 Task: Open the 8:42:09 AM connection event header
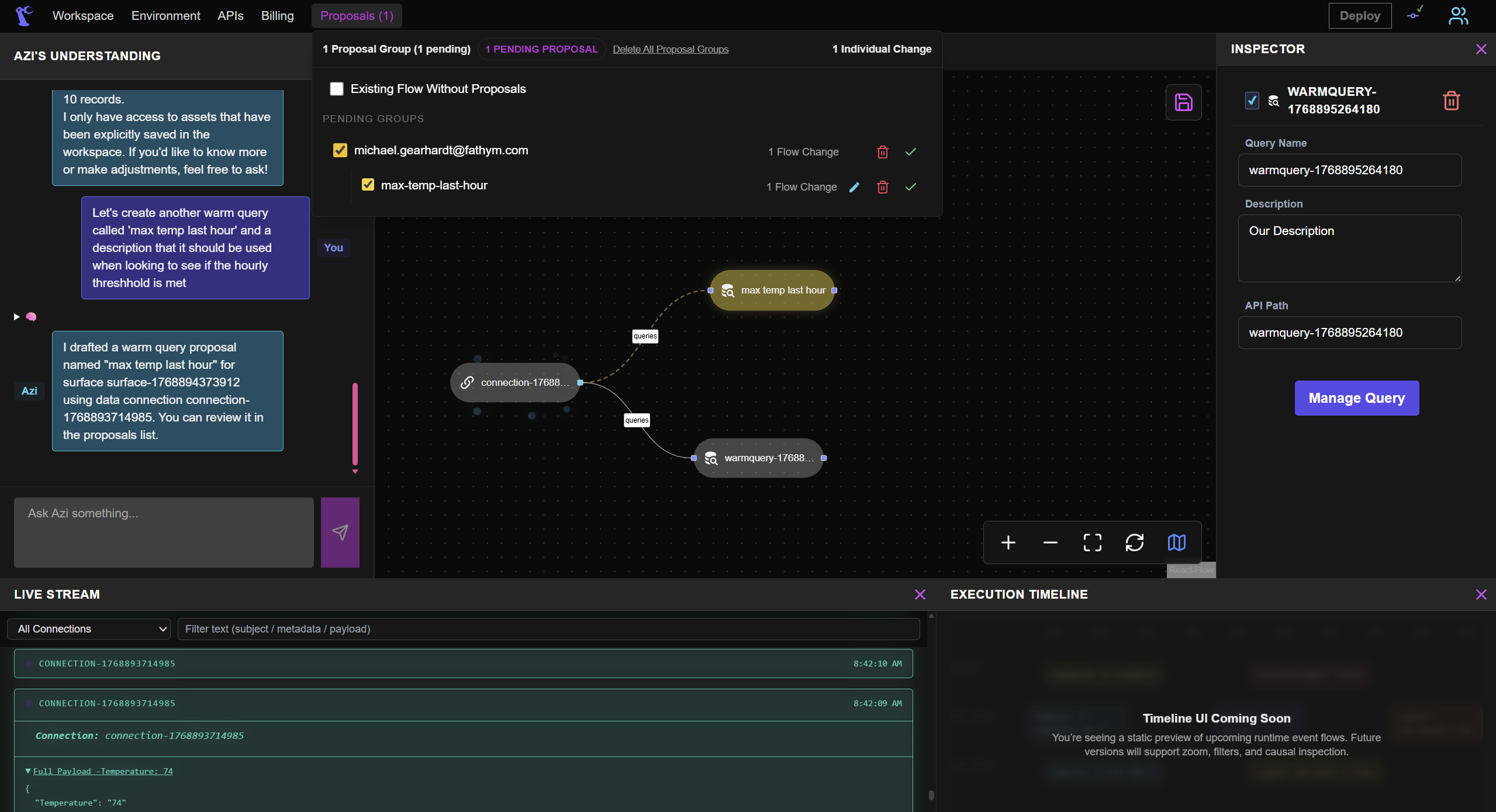463,703
